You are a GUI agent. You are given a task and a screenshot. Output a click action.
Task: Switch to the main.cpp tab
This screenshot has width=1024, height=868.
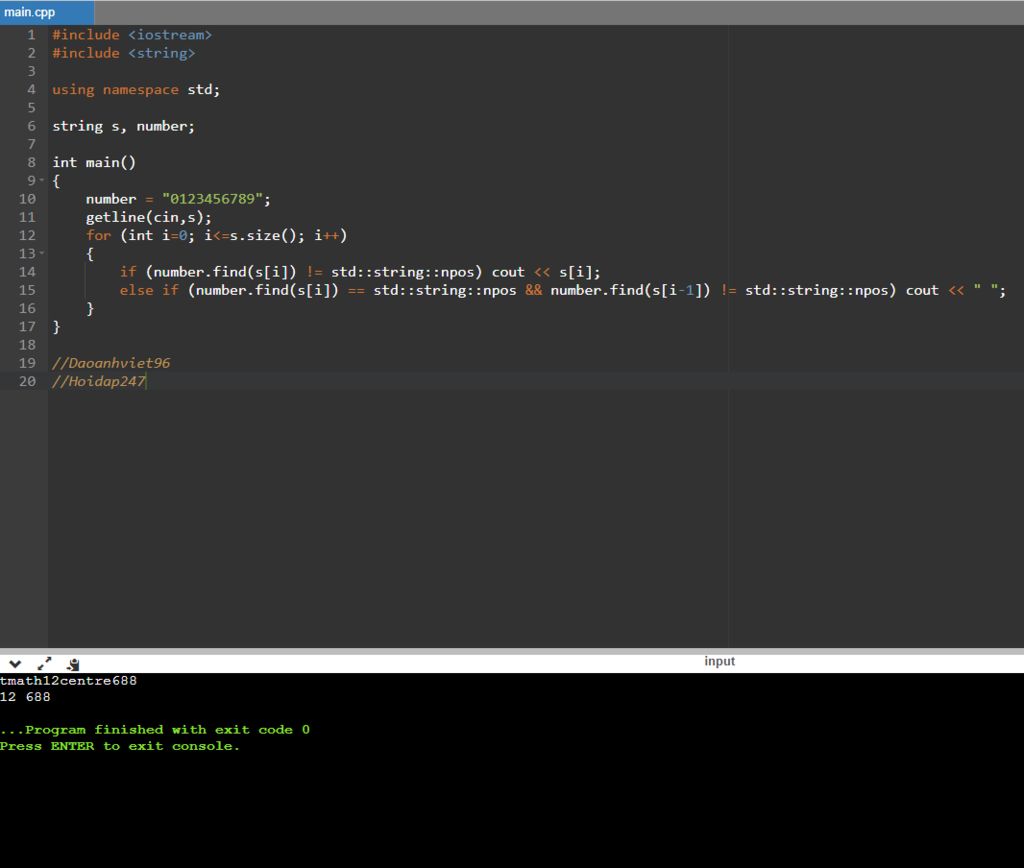coord(46,12)
